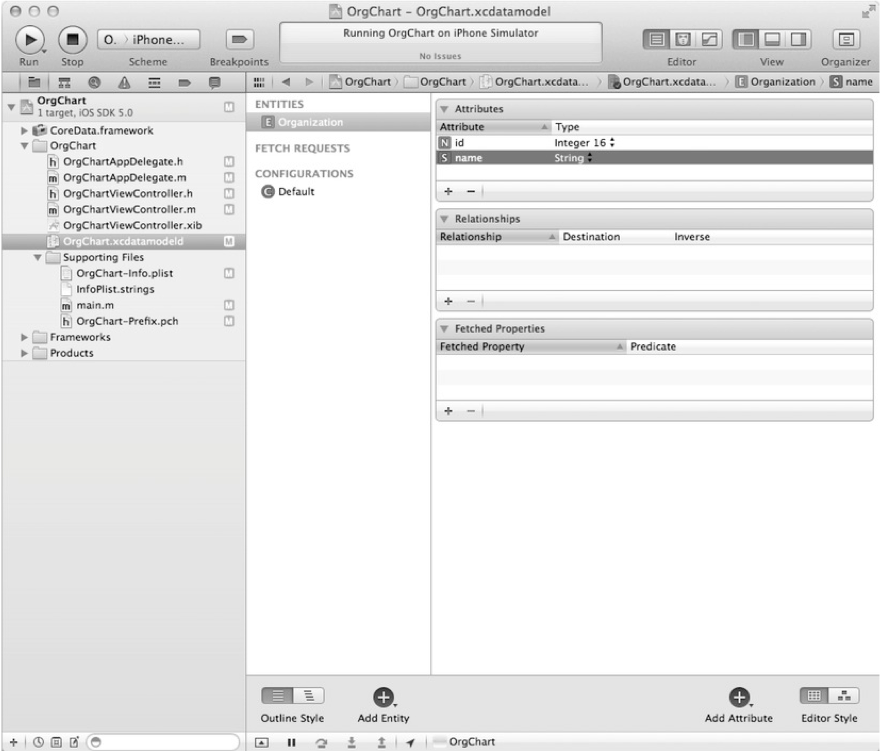Collapse the Relationships section

pos(444,219)
